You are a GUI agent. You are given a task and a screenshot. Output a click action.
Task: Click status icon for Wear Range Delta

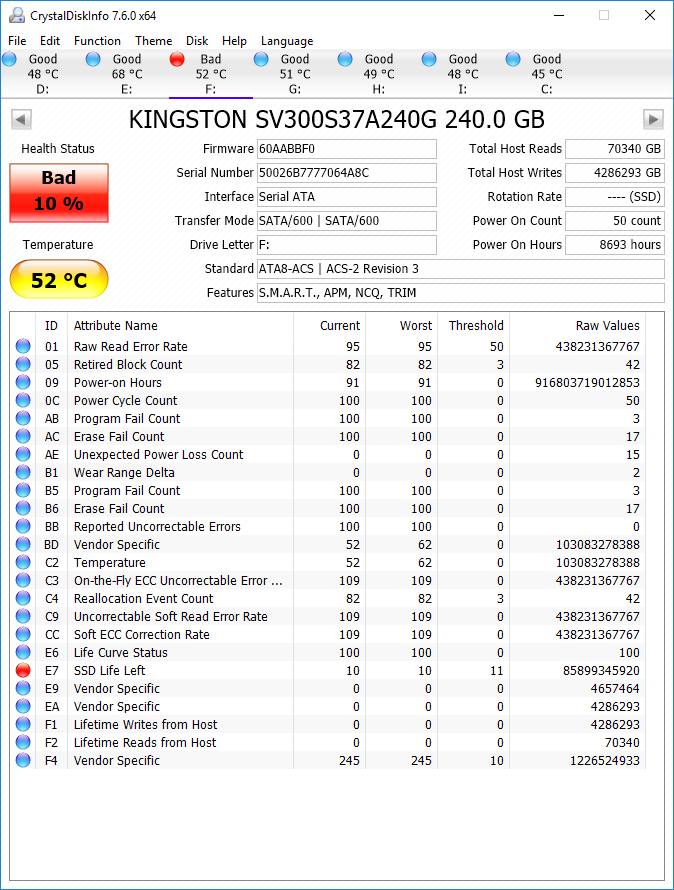(23, 472)
